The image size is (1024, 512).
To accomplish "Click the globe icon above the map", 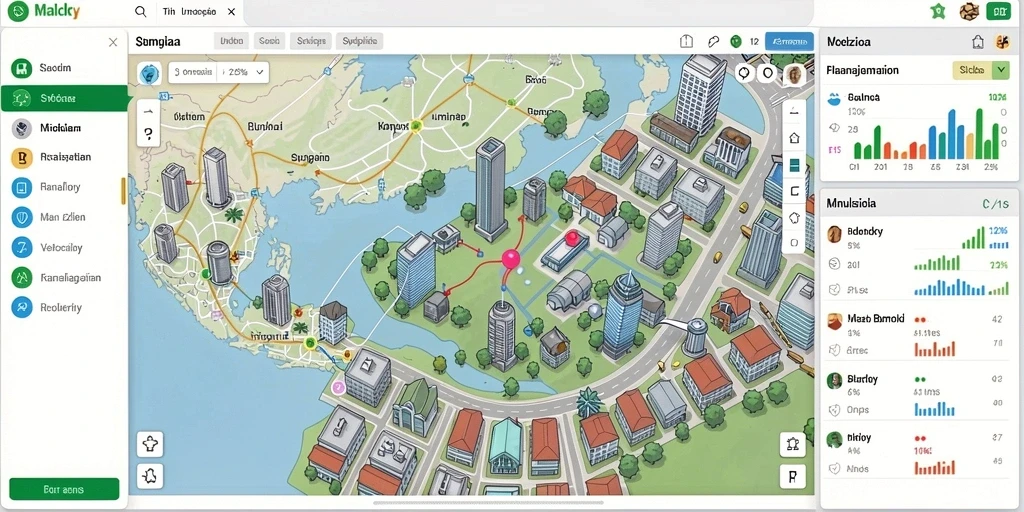I will 149,73.
